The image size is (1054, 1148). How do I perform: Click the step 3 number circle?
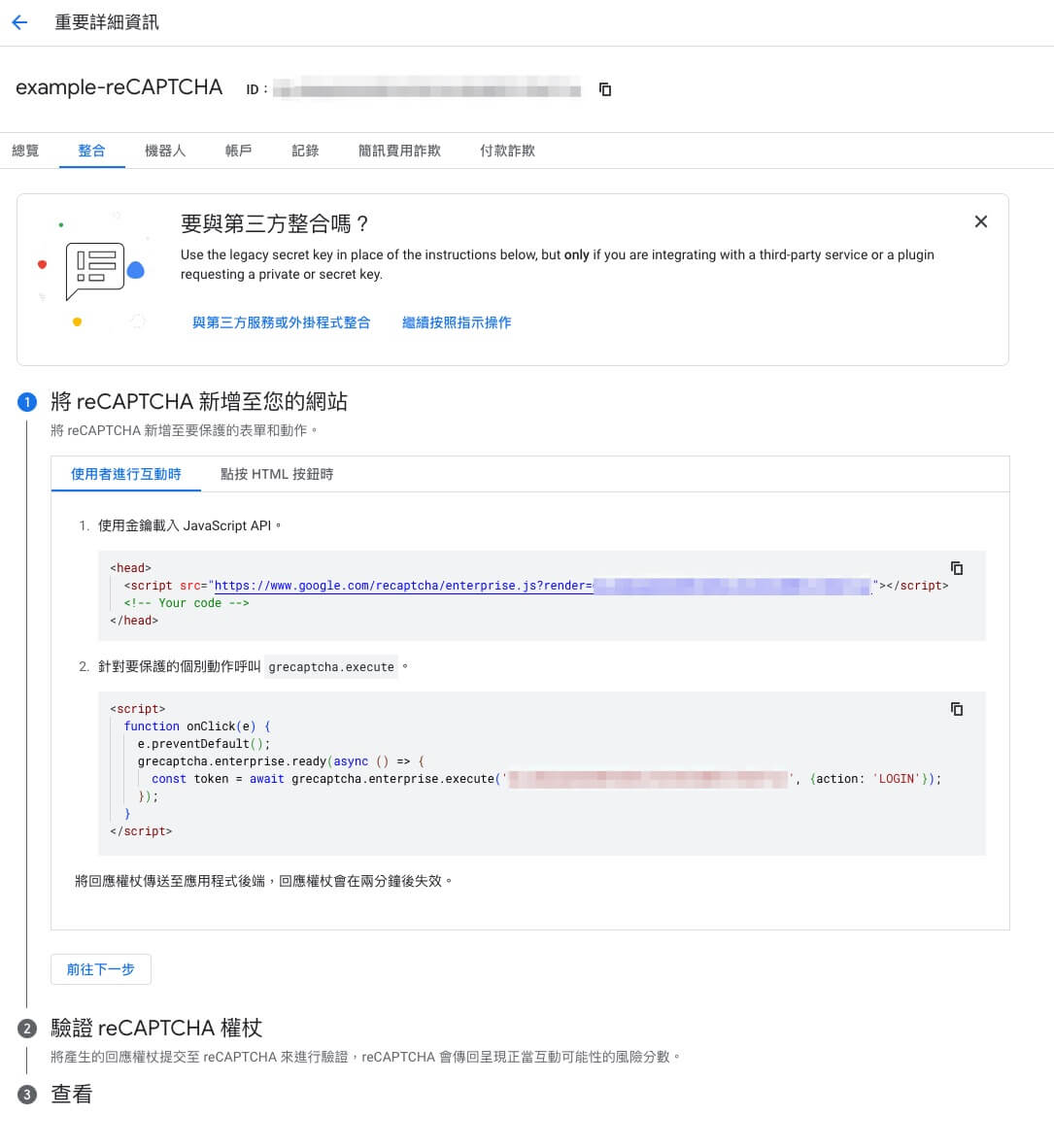(27, 1095)
